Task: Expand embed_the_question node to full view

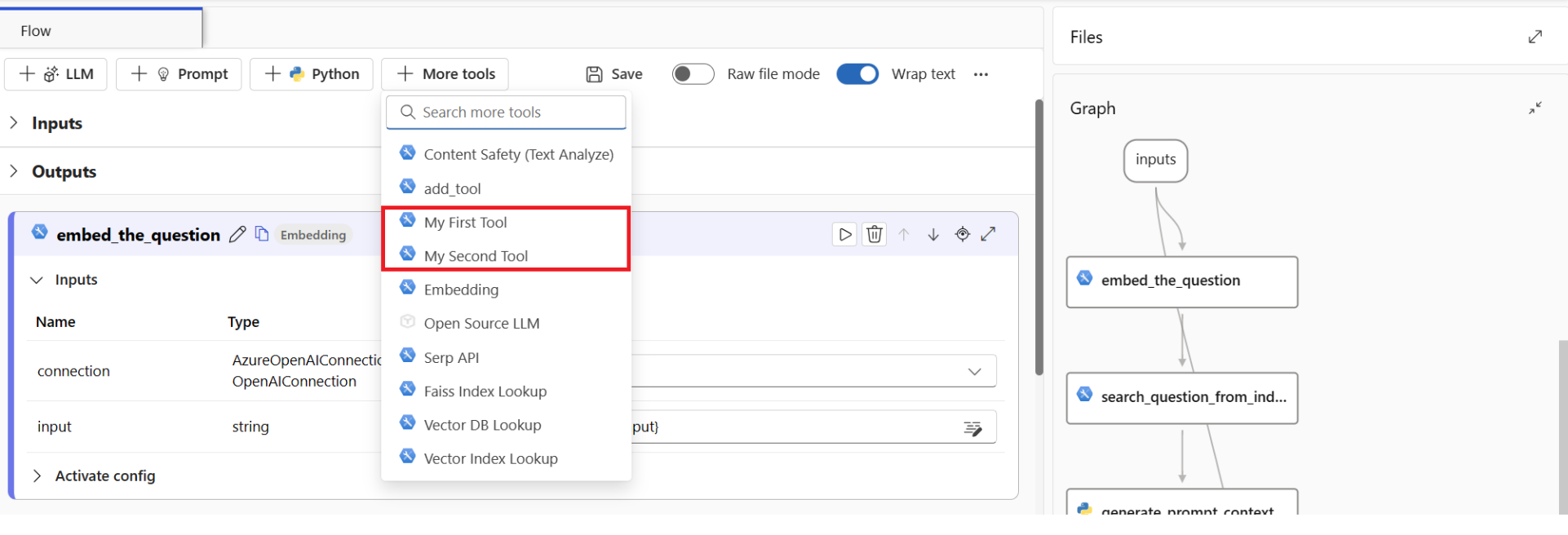Action: click(989, 235)
